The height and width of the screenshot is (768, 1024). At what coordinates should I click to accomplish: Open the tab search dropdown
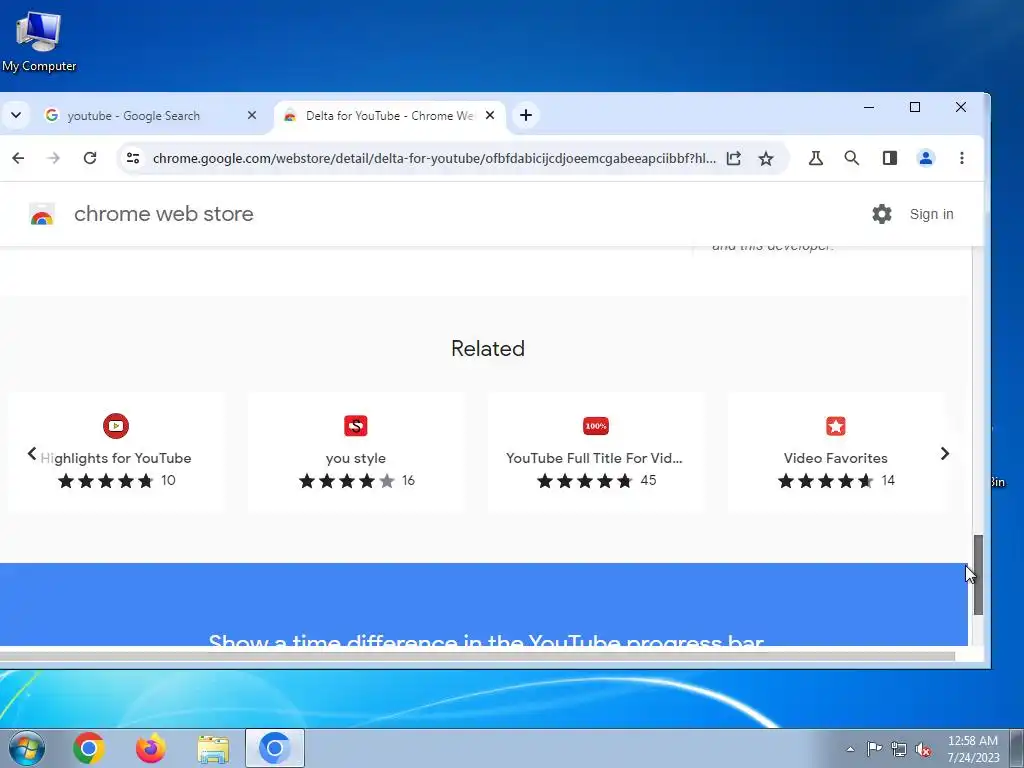click(x=16, y=115)
